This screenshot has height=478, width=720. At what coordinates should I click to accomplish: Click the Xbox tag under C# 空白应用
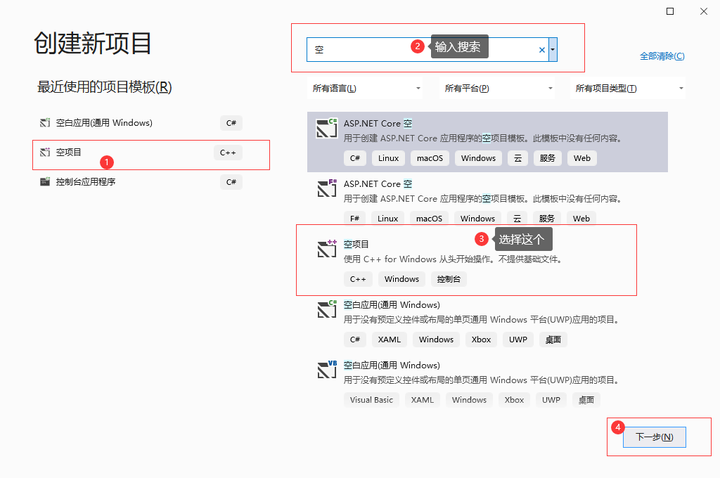[x=481, y=339]
